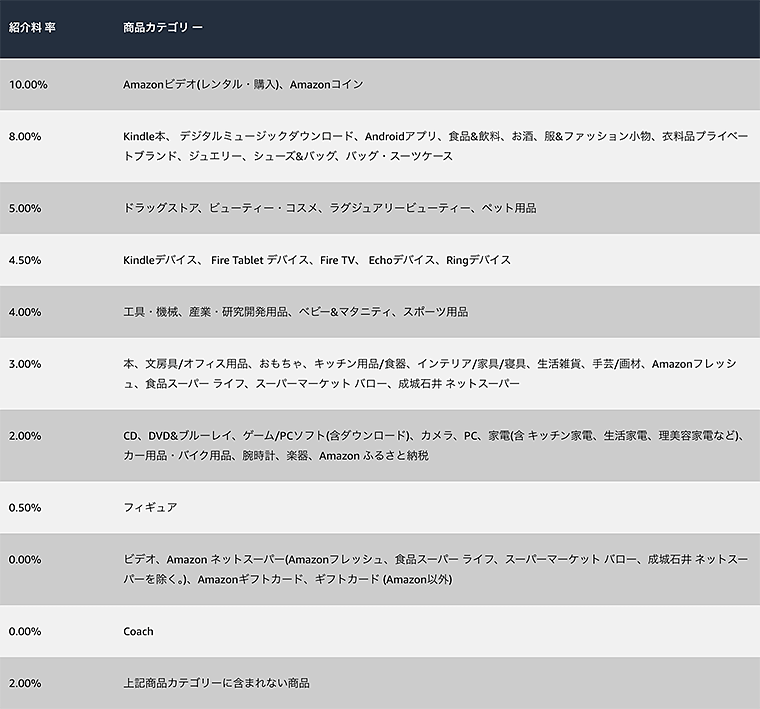The image size is (760, 709).
Task: Select the 3.00% rate cell
Action: (x=25, y=364)
